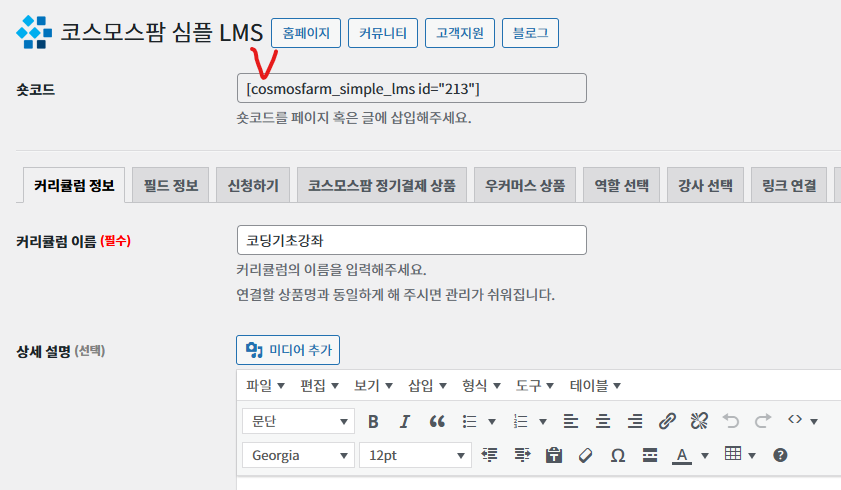Remove link with unlink icon

click(699, 421)
